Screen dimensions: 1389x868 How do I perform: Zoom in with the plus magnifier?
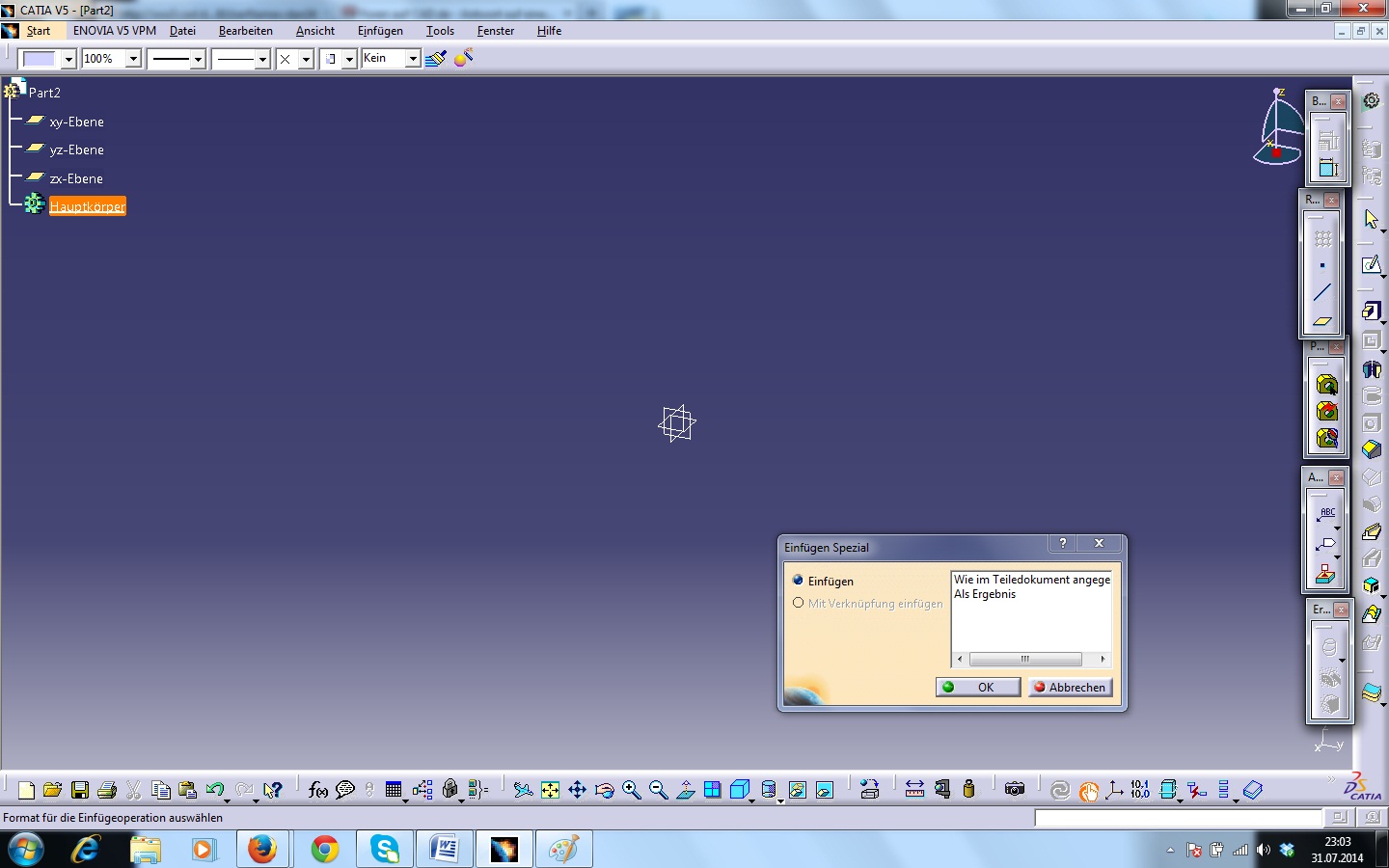(x=631, y=790)
